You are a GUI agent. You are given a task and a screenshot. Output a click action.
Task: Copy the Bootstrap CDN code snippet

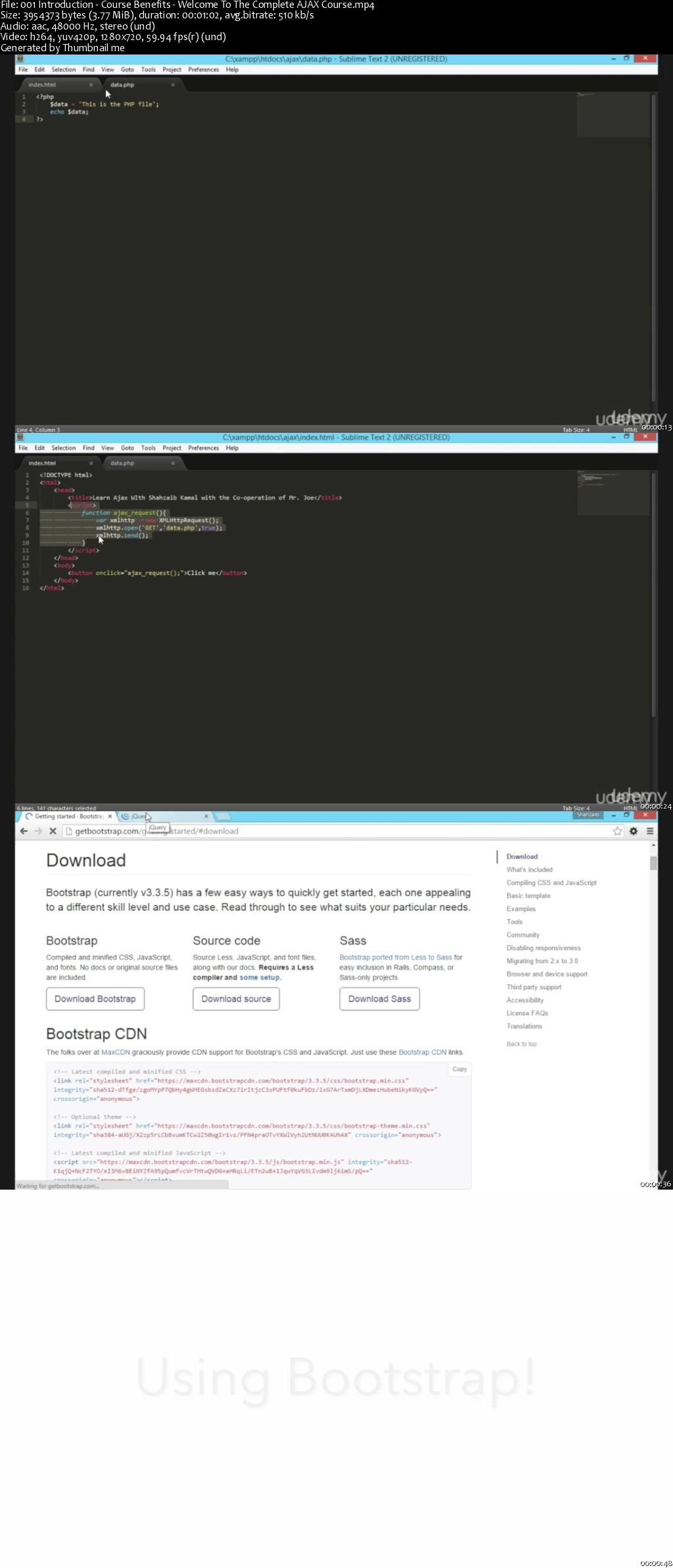(x=459, y=1069)
